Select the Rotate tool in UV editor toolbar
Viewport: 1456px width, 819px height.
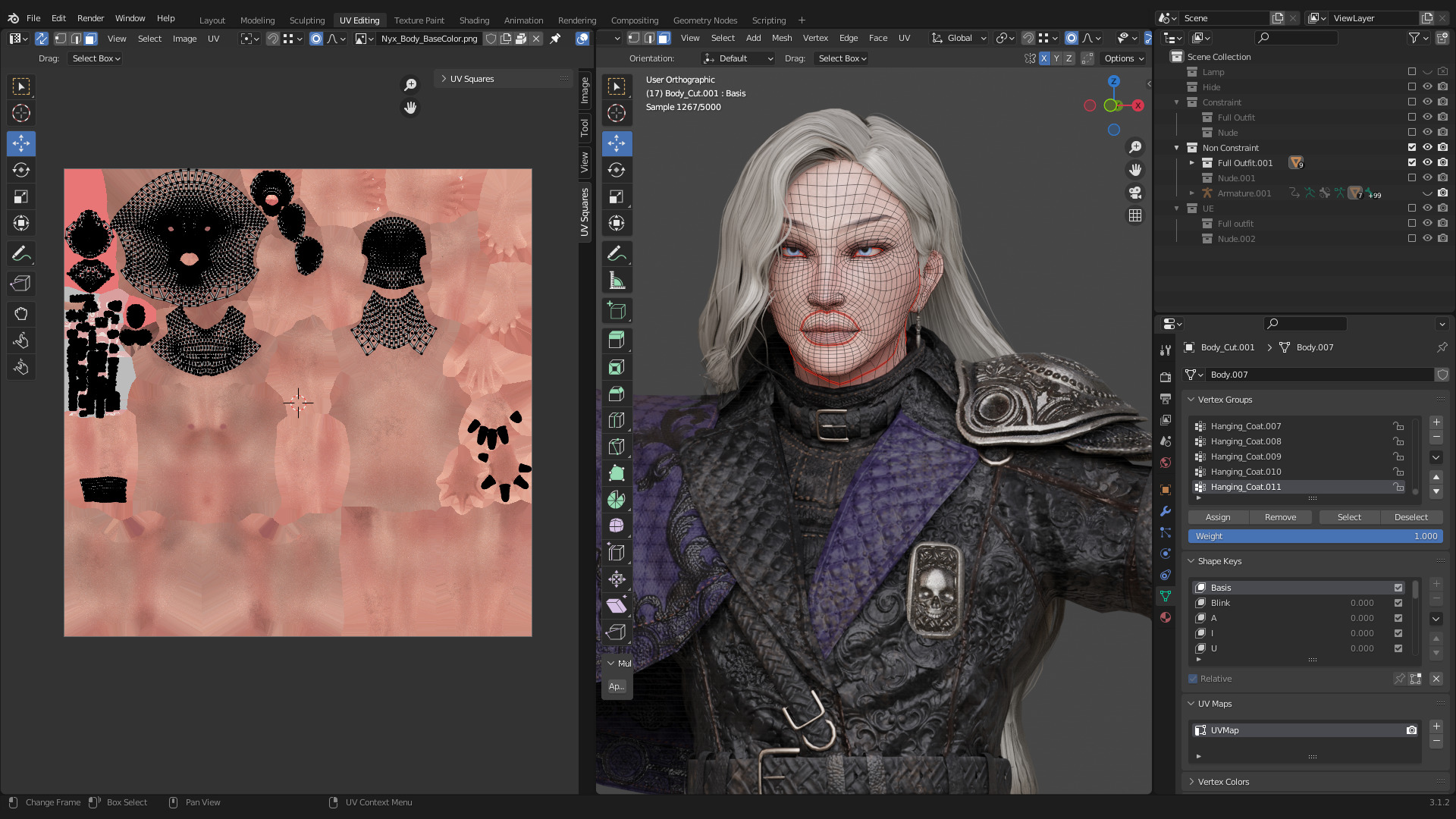pyautogui.click(x=21, y=170)
